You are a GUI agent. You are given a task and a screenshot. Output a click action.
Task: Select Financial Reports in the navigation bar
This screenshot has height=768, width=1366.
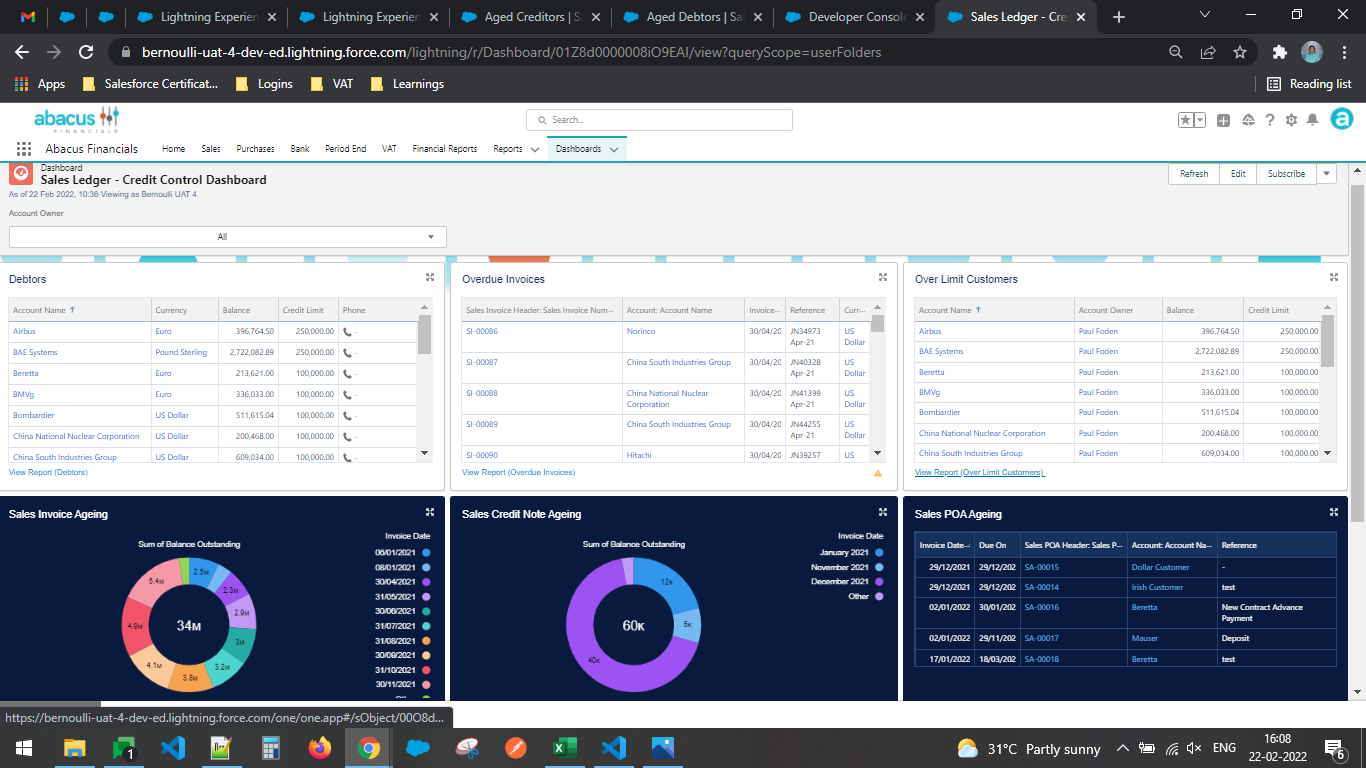(444, 148)
